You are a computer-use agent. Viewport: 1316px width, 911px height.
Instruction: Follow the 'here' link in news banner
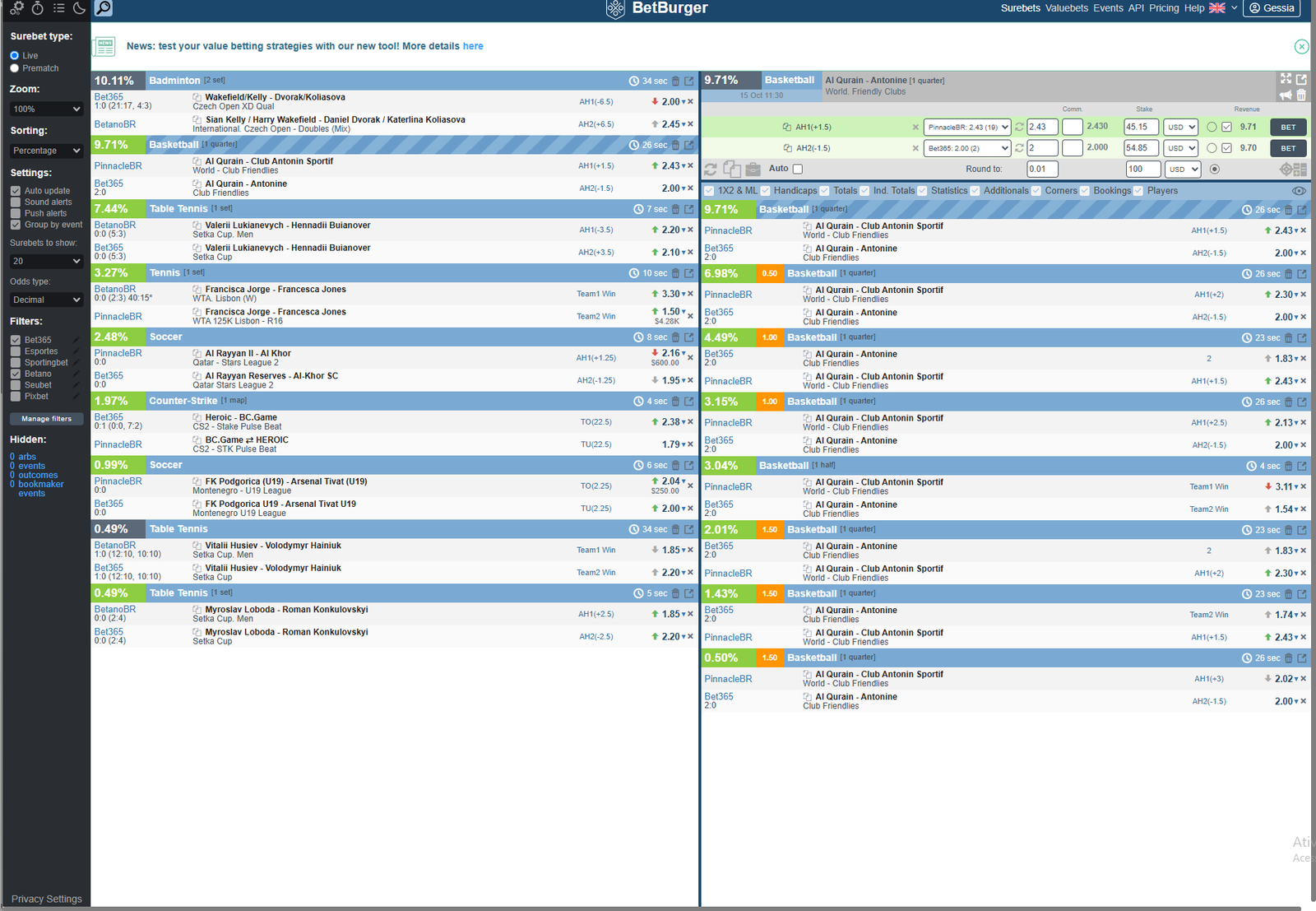click(473, 46)
